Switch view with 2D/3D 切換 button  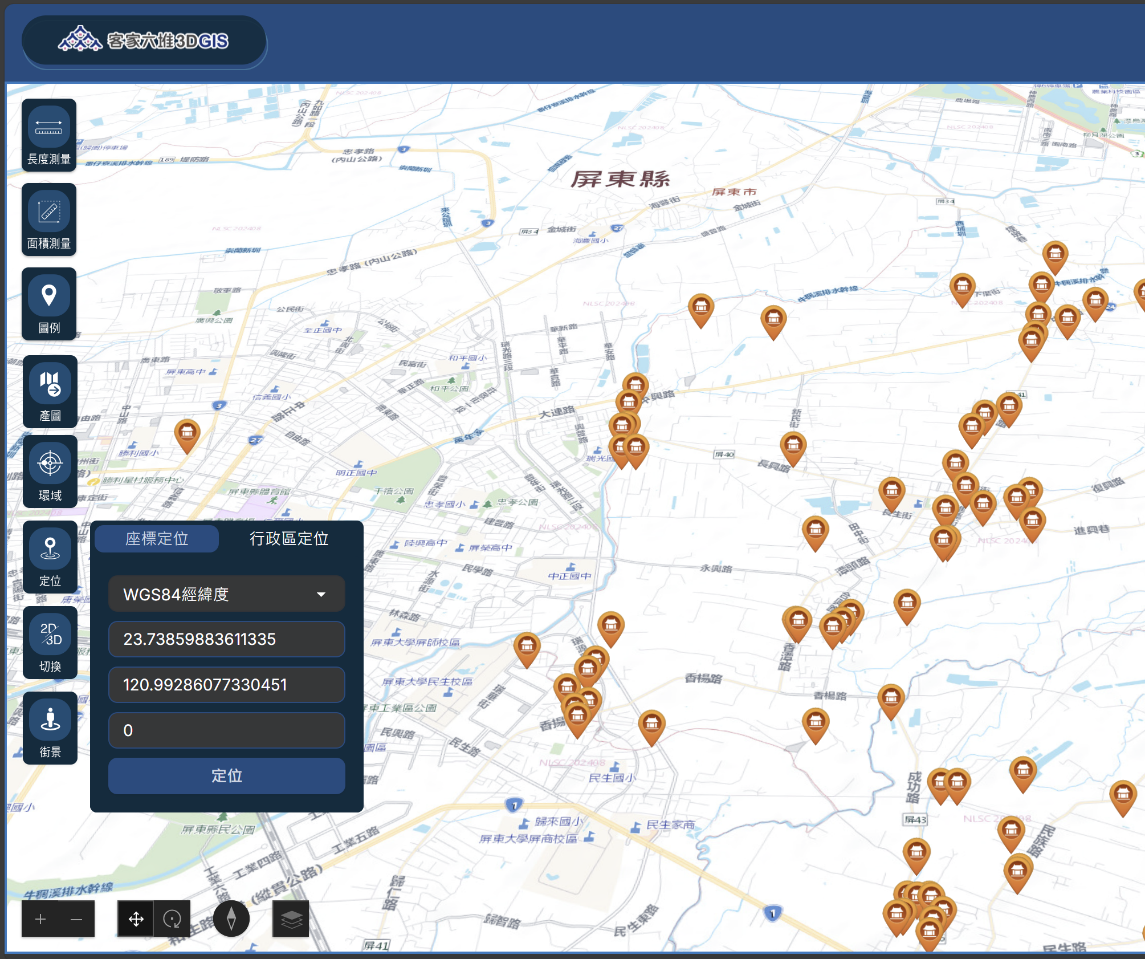tap(50, 643)
